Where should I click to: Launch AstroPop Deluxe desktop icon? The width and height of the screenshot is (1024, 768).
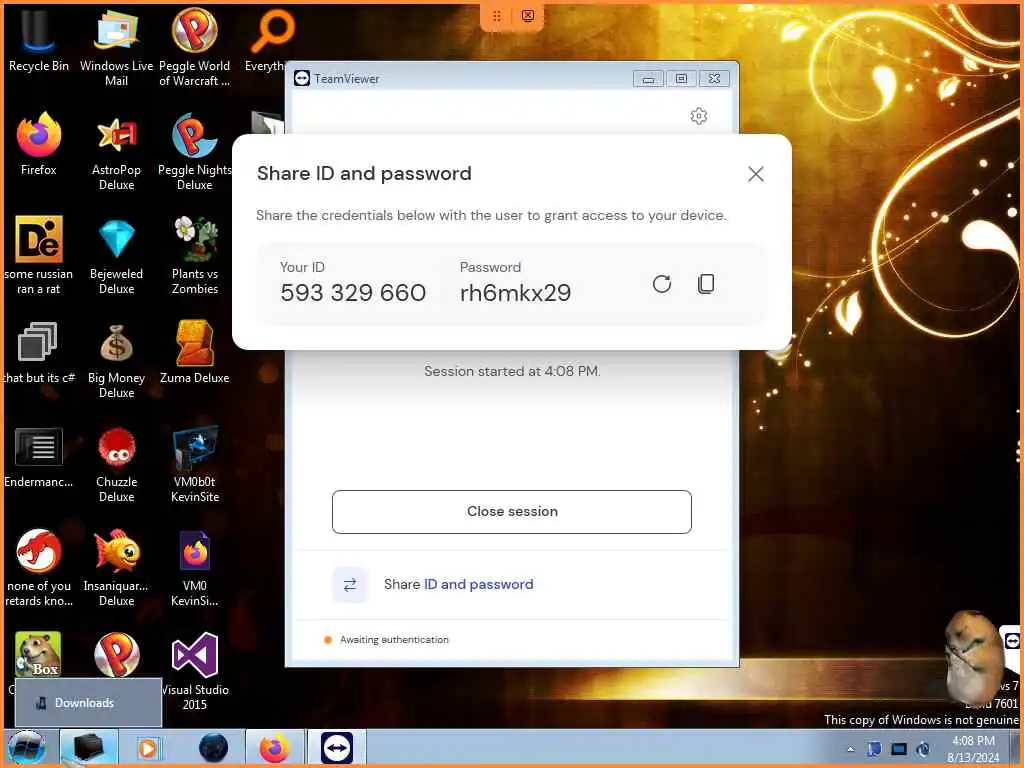click(116, 152)
